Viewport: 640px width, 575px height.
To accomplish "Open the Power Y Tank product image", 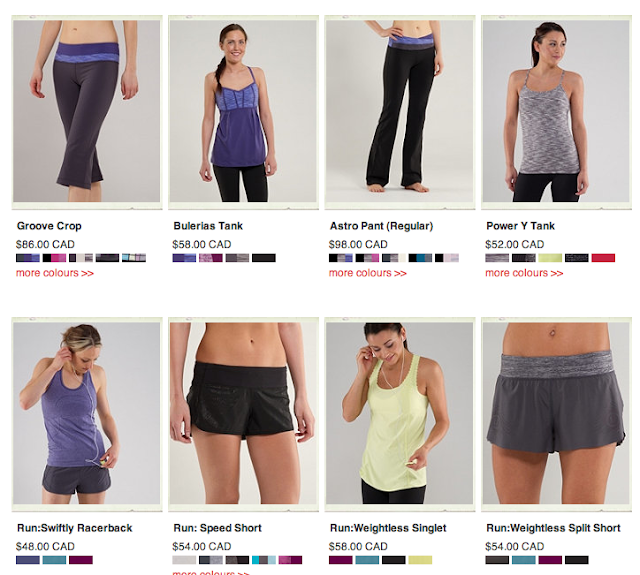I will coord(556,111).
